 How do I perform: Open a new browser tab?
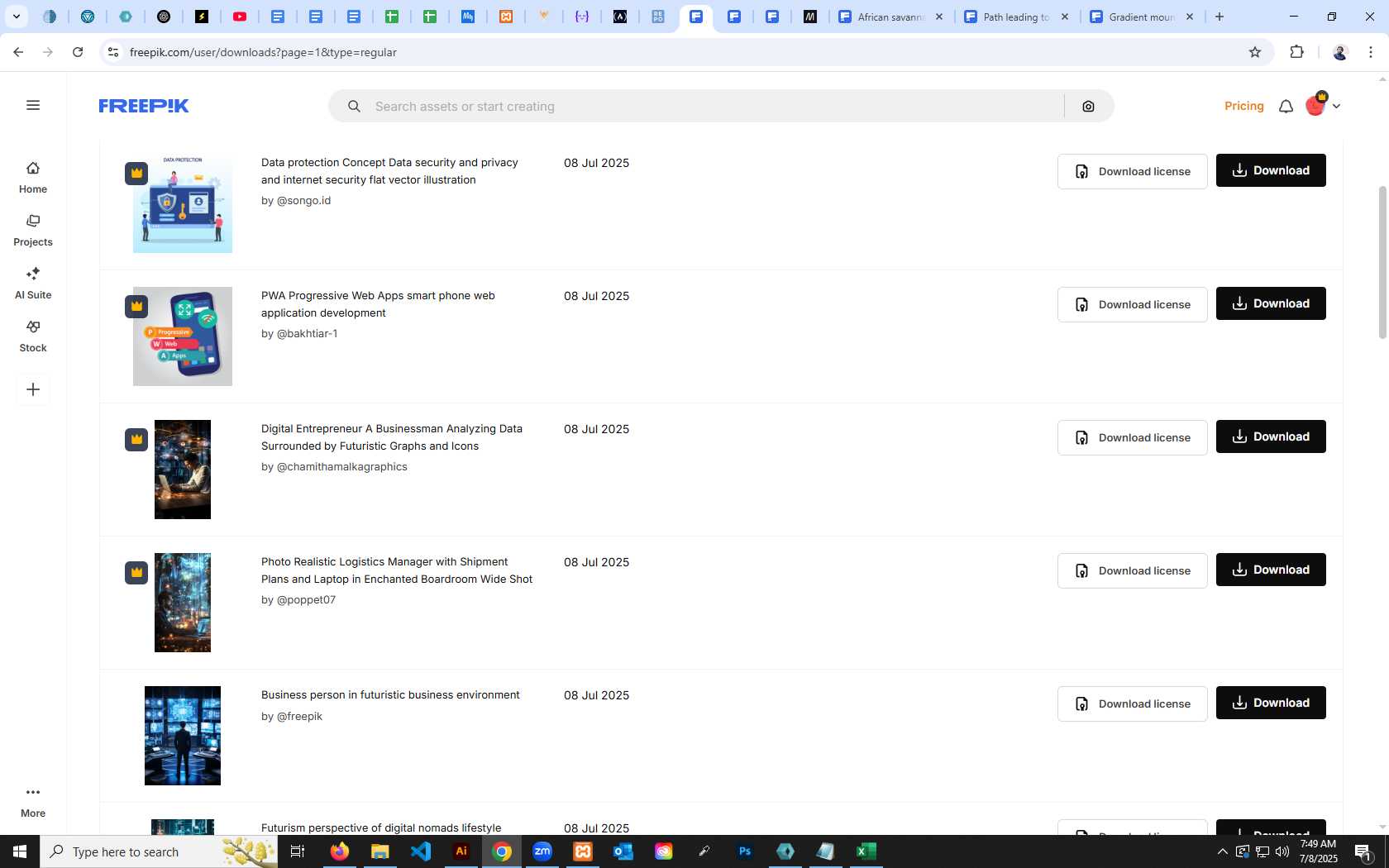coord(1220,17)
